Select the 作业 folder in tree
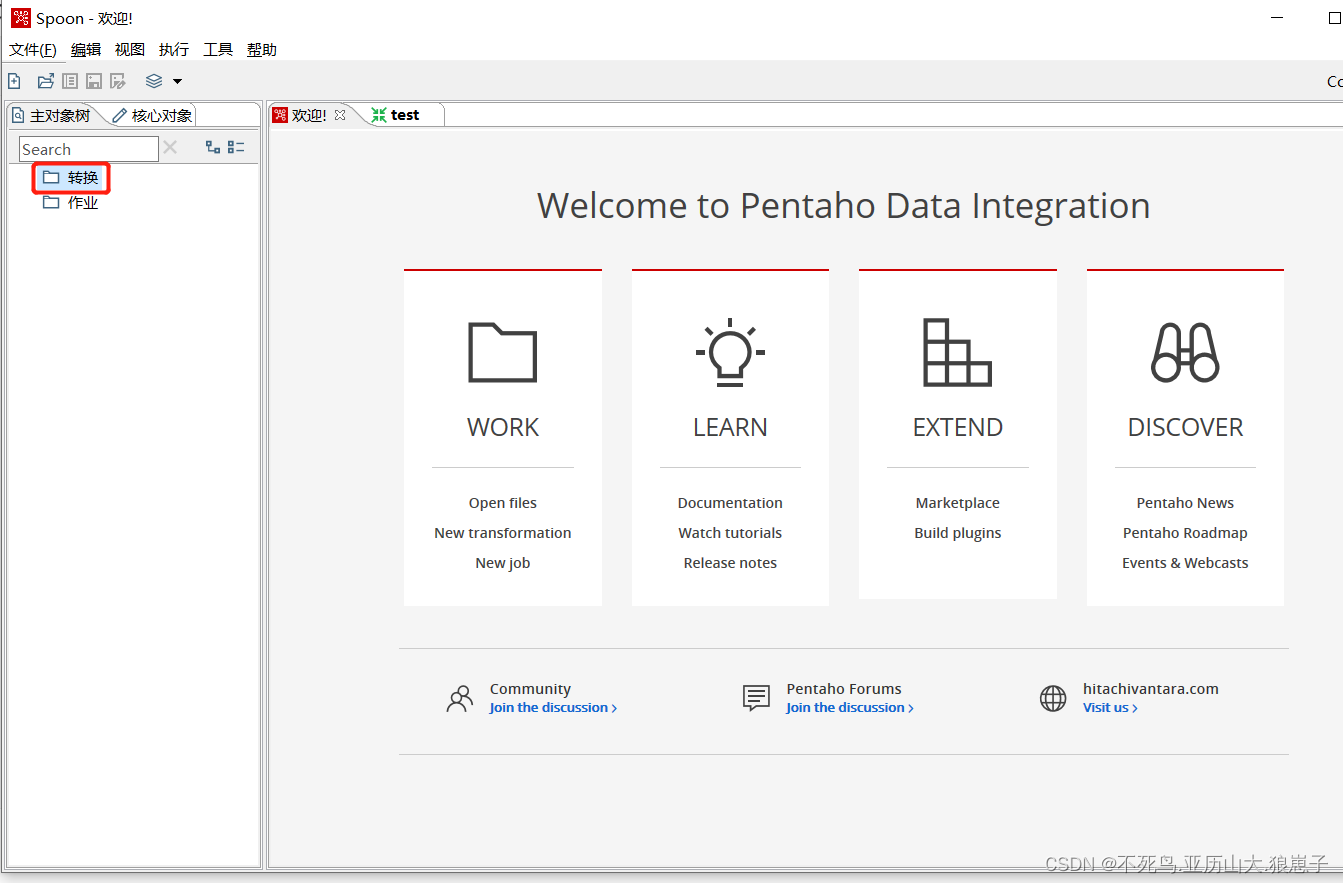Image resolution: width=1343 pixels, height=883 pixels. [82, 203]
